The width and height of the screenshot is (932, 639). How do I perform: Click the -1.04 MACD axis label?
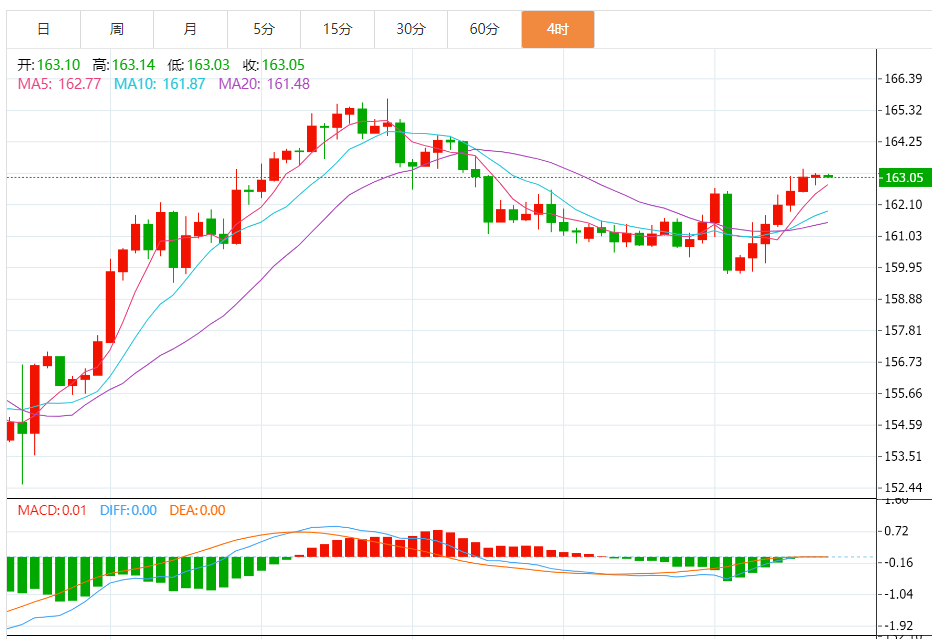click(x=899, y=594)
